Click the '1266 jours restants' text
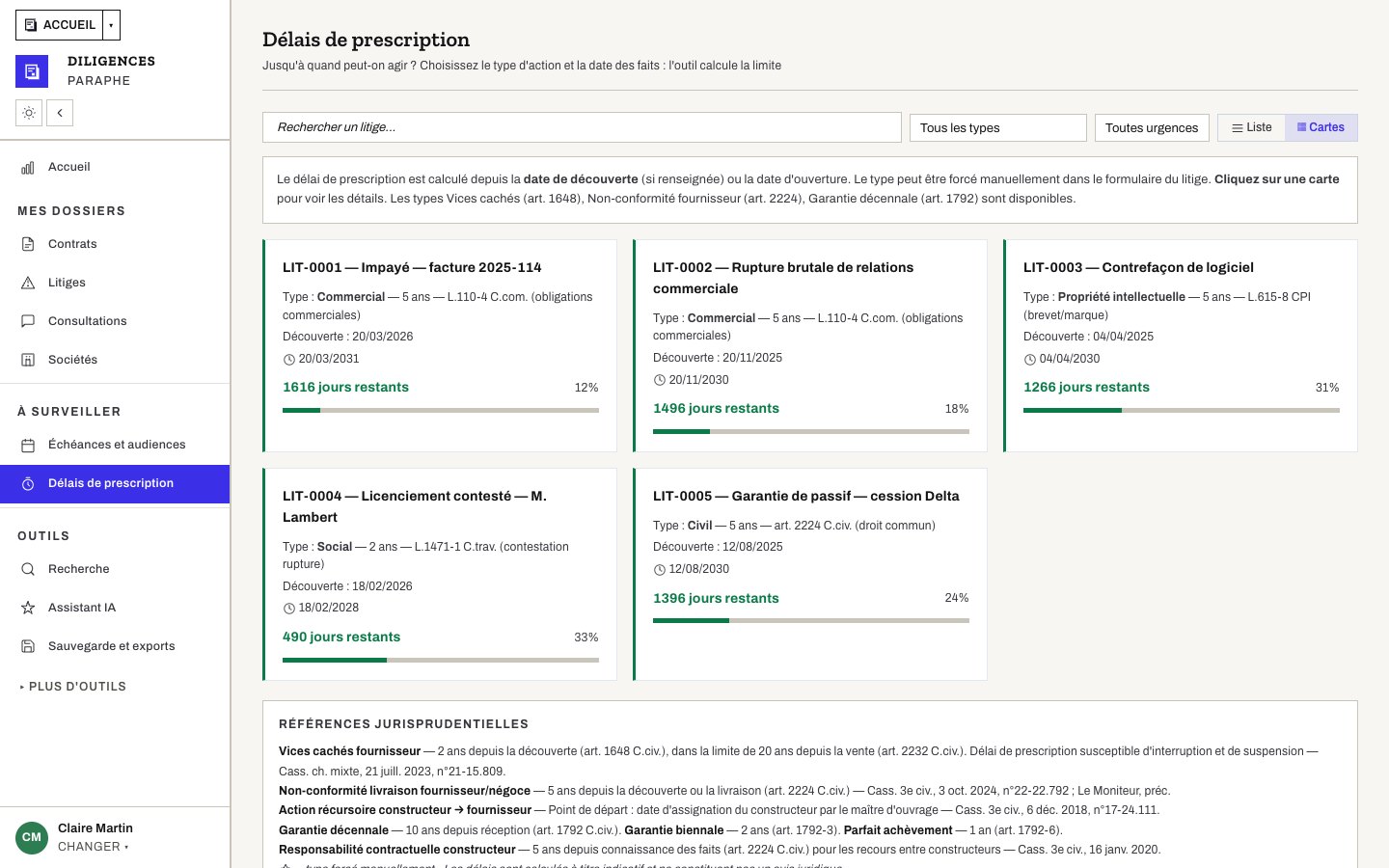 point(1086,387)
